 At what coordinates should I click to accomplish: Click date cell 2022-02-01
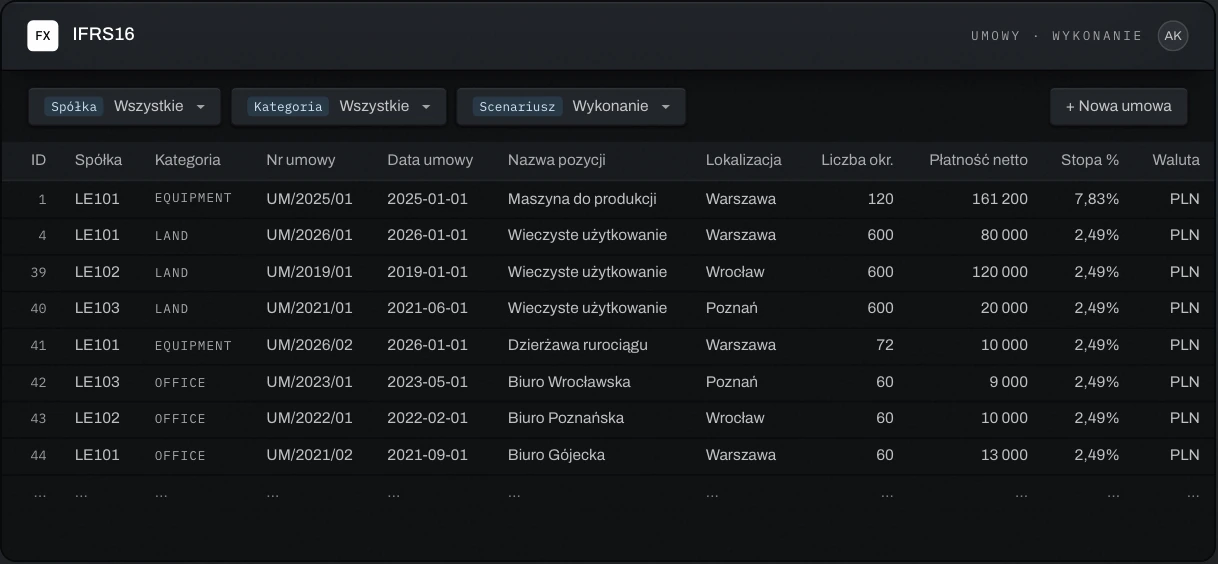(x=427, y=418)
